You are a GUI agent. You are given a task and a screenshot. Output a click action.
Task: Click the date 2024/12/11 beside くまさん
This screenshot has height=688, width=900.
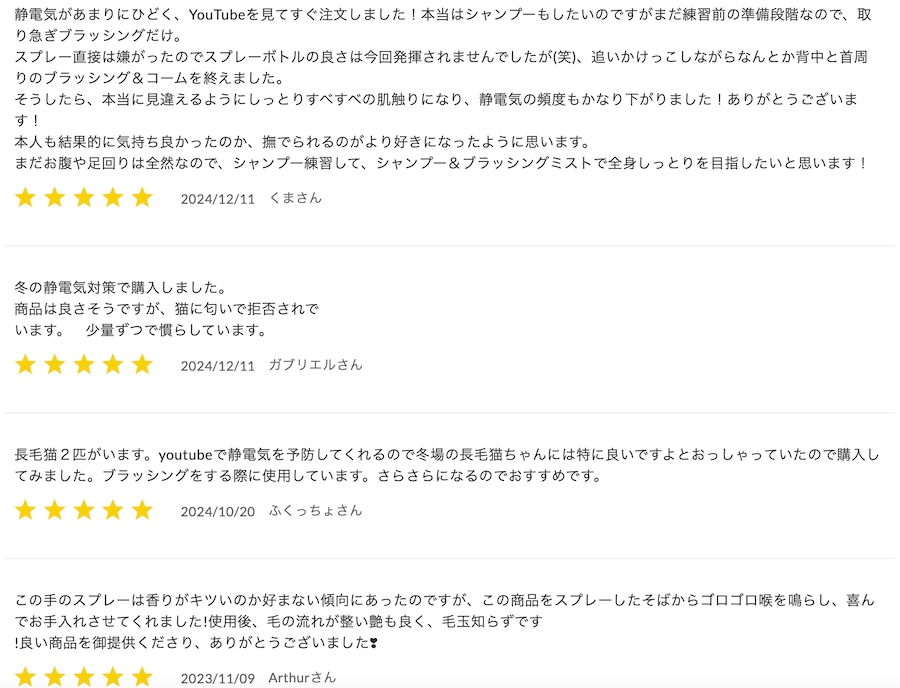click(218, 199)
